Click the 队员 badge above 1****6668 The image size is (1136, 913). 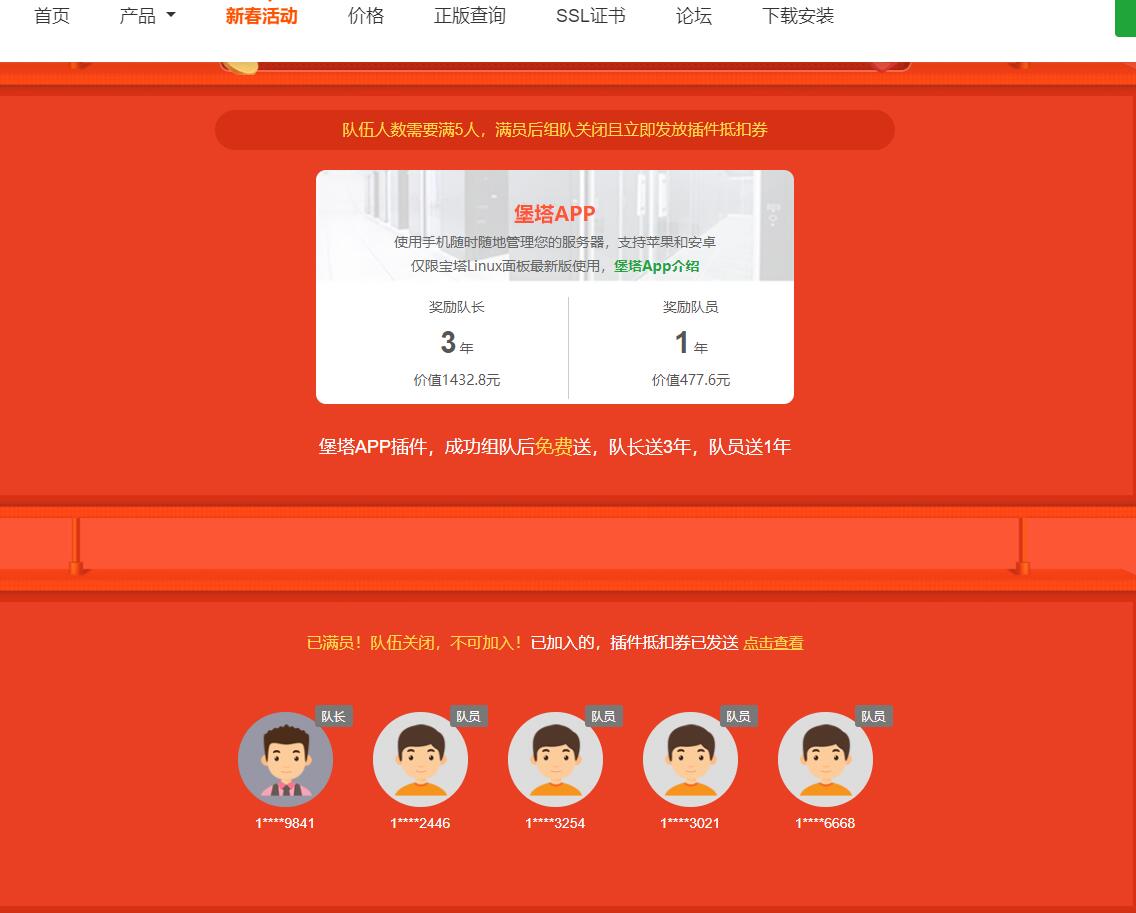[x=873, y=716]
